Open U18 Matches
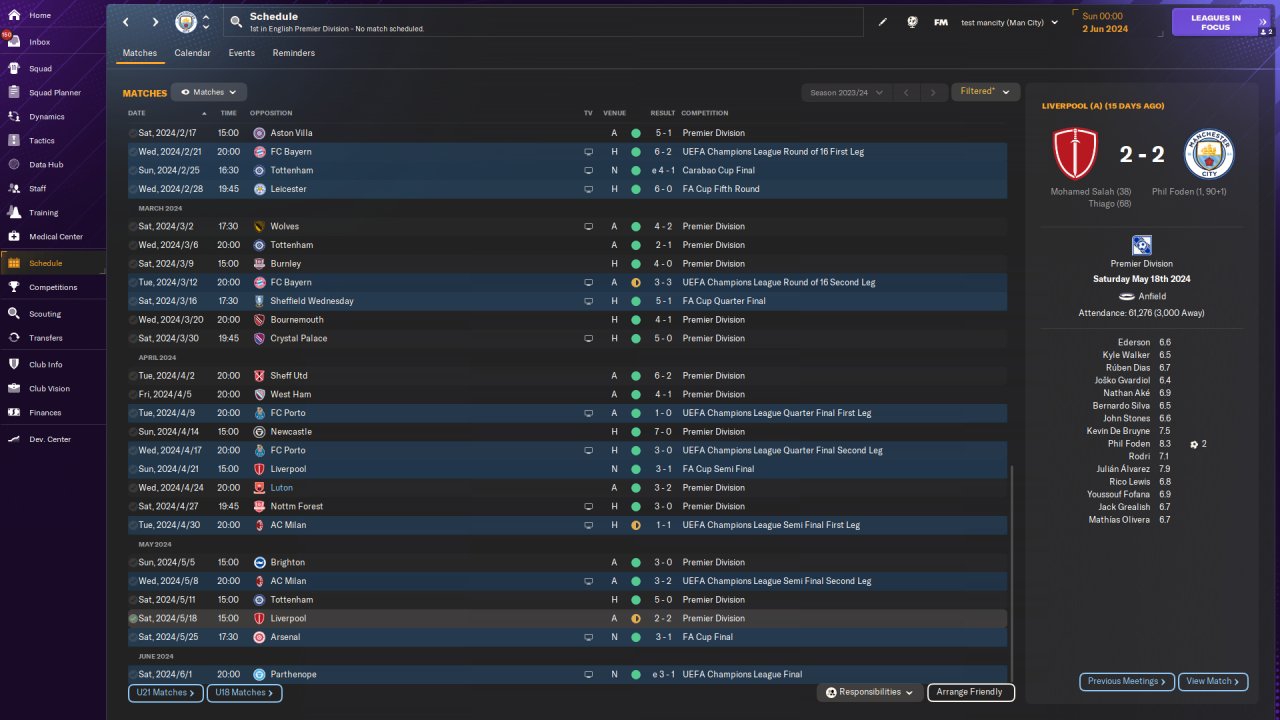 tap(244, 692)
